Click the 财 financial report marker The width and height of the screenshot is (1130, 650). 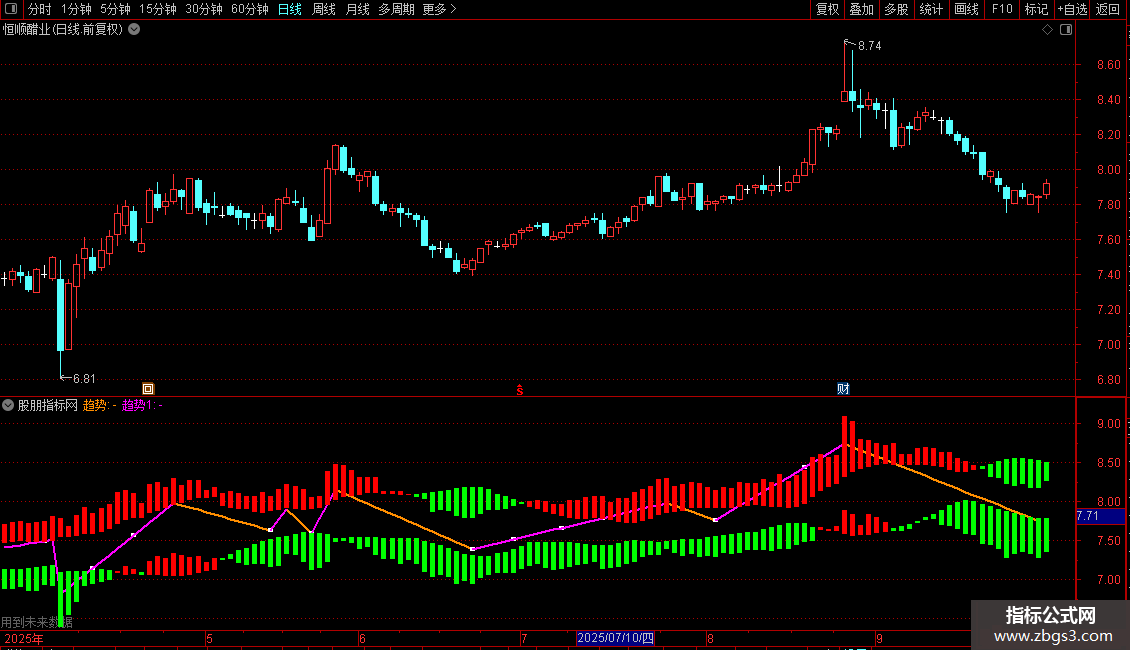(x=843, y=389)
